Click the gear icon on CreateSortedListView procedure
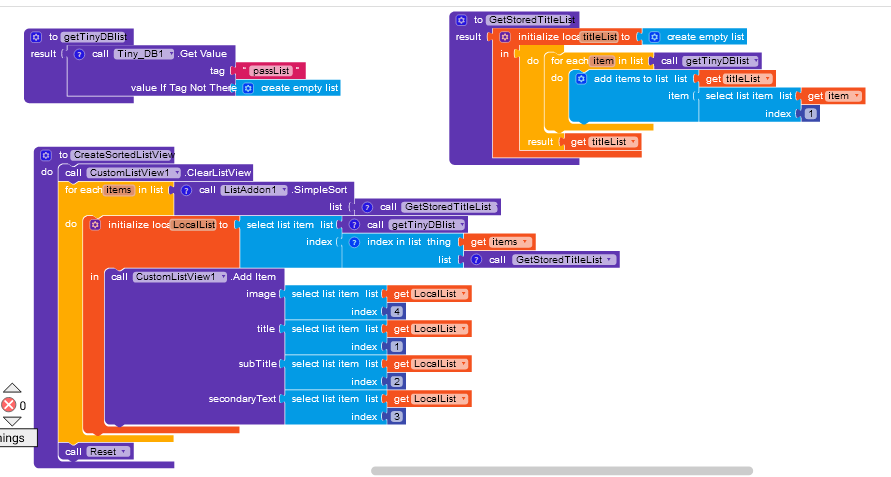891x477 pixels. coord(46,155)
